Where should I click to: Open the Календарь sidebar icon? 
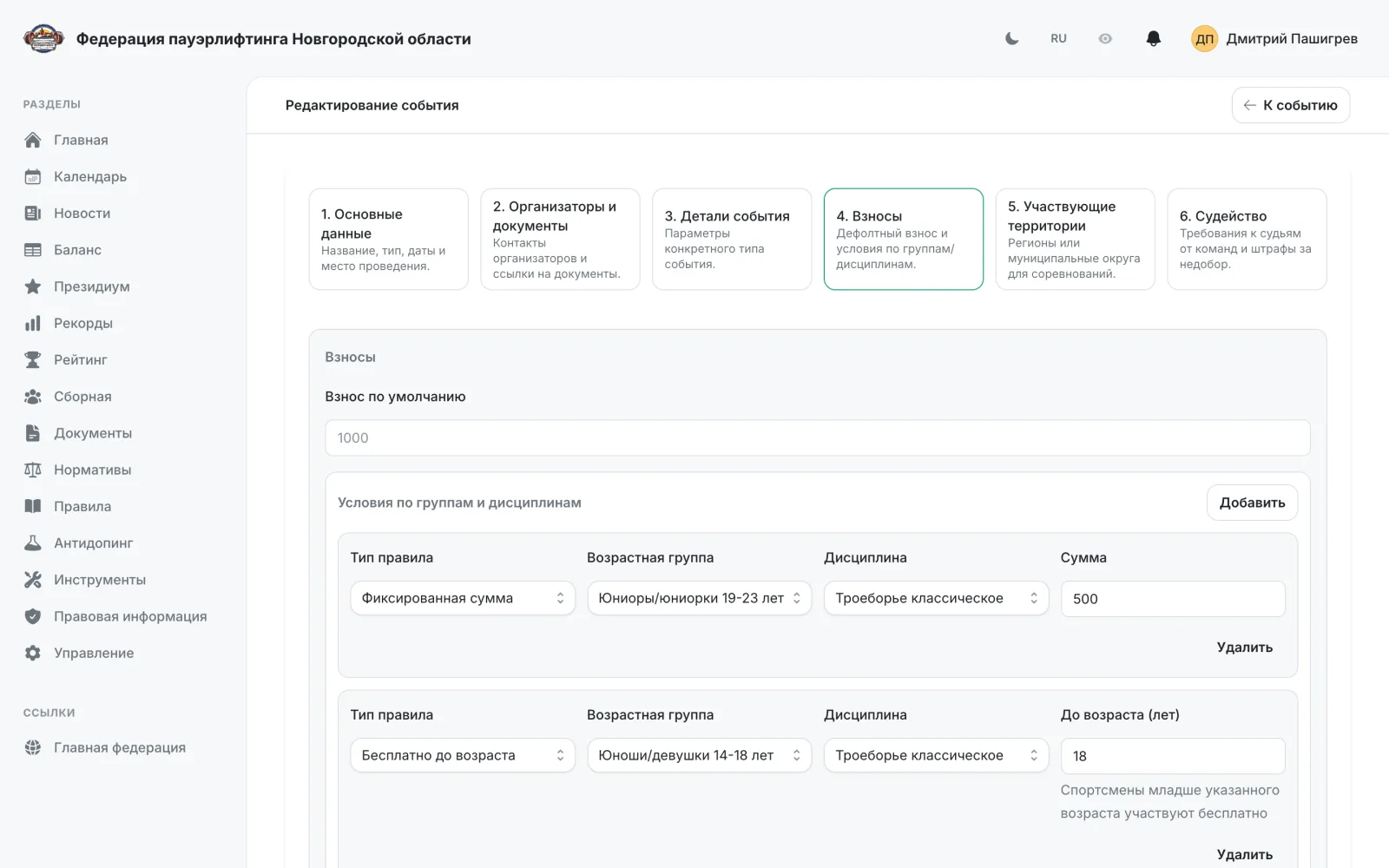[33, 176]
